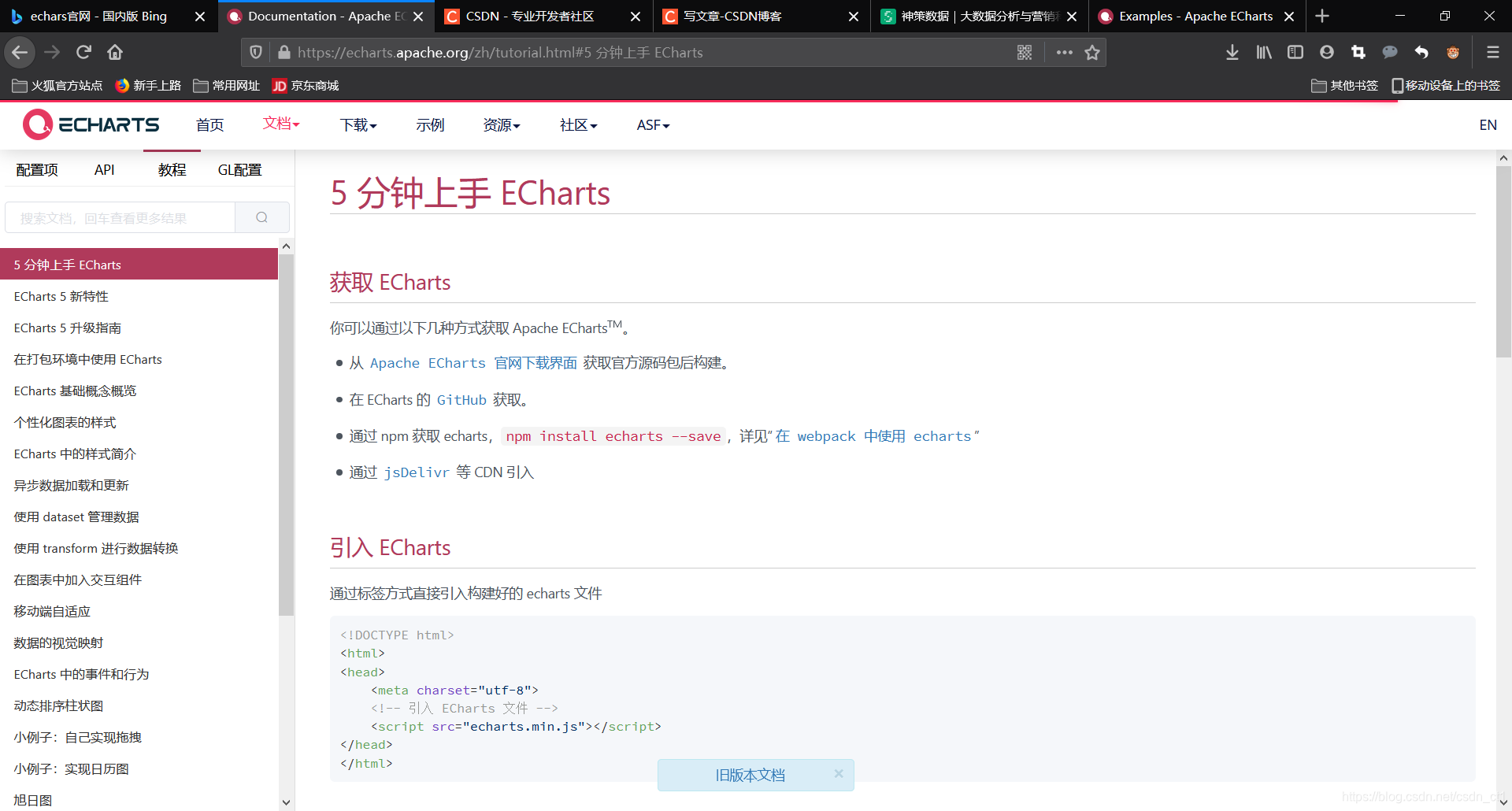
Task: Click the docs search magnifier button
Action: pyautogui.click(x=262, y=217)
